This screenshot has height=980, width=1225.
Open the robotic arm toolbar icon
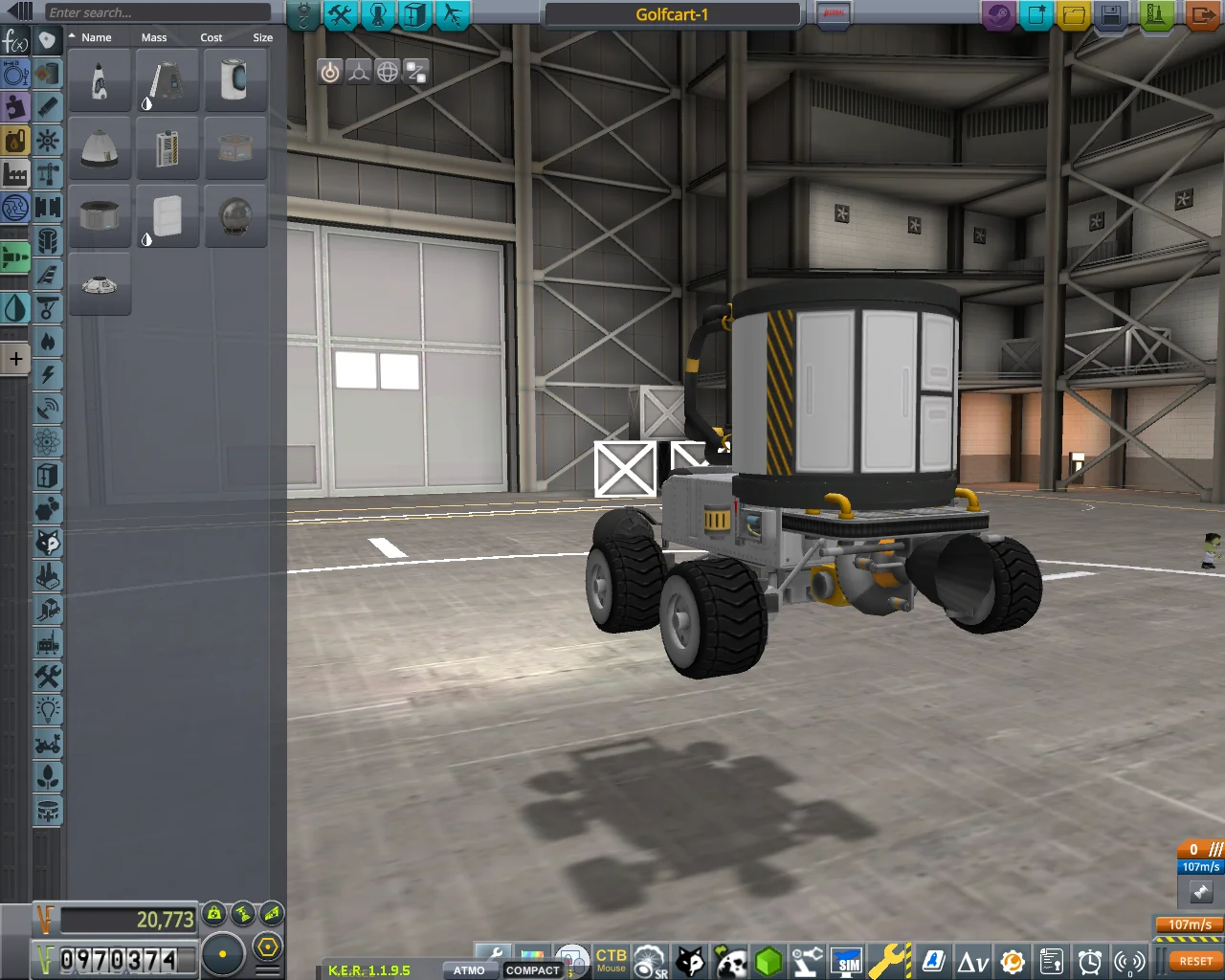tap(807, 961)
